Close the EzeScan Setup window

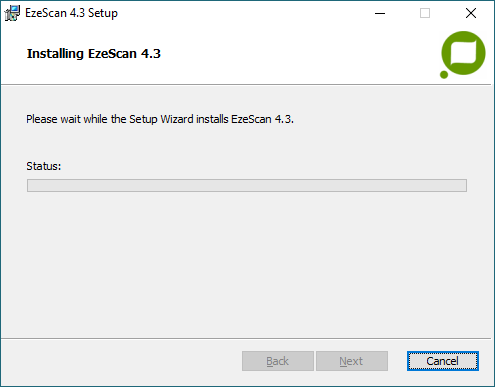point(471,13)
